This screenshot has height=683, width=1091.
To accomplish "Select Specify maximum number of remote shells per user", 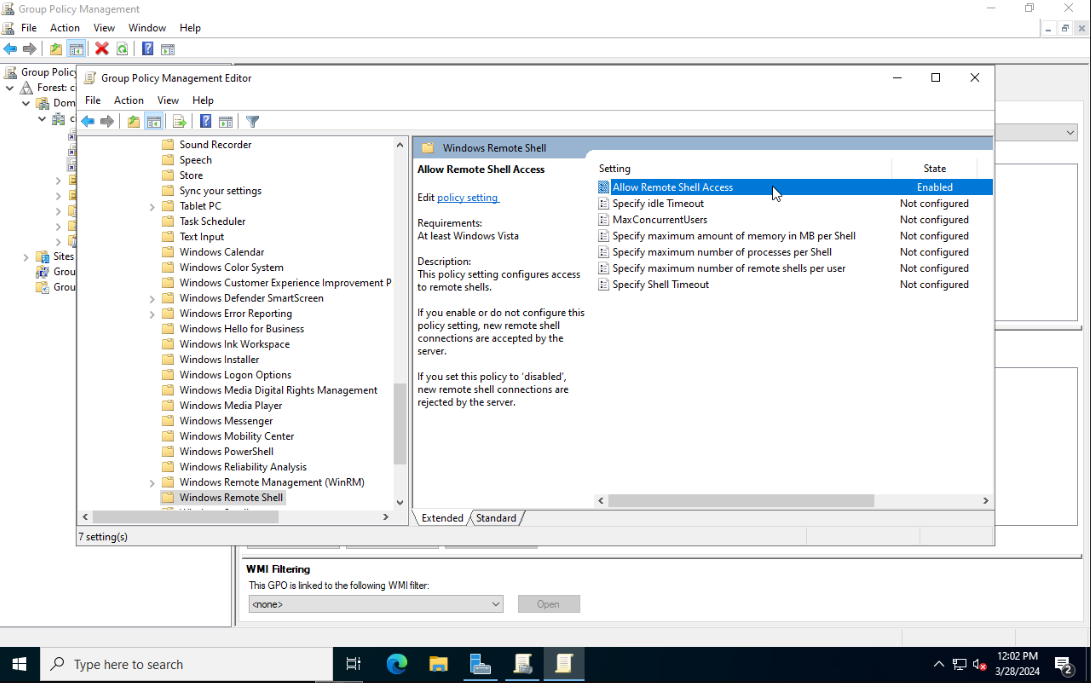I will [728, 268].
